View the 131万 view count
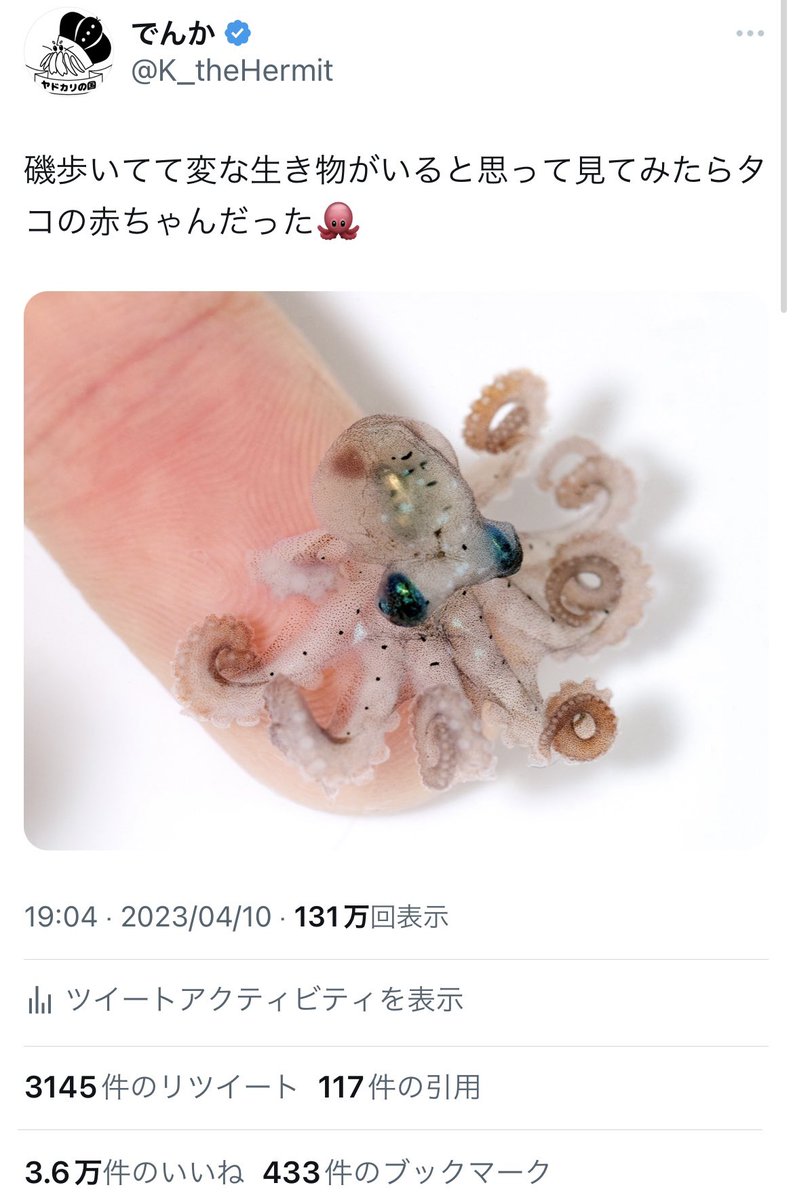793x1200 pixels. click(x=371, y=916)
